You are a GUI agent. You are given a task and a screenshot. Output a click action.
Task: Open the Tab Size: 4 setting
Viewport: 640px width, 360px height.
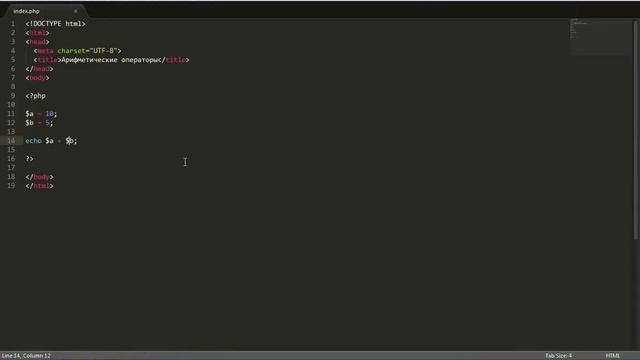[558, 356]
